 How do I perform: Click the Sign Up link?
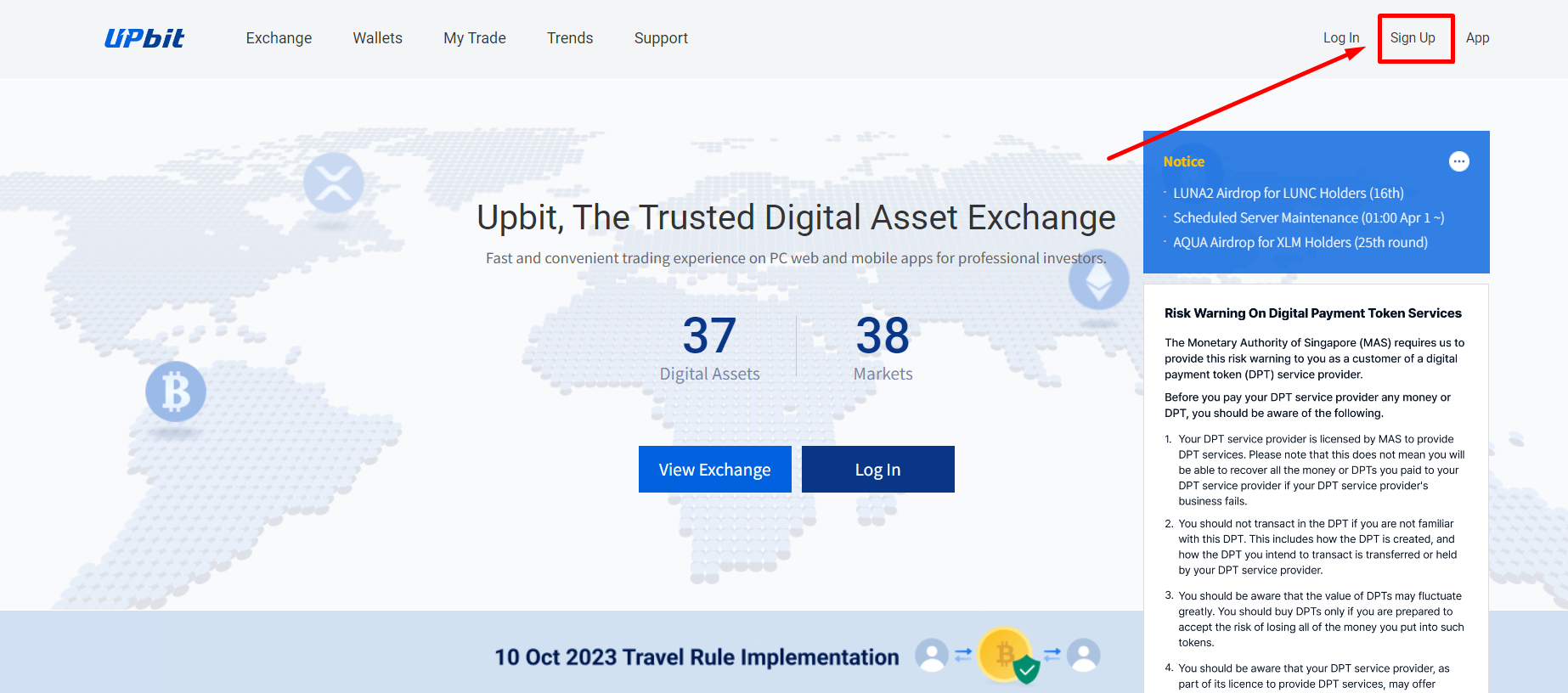point(1413,38)
